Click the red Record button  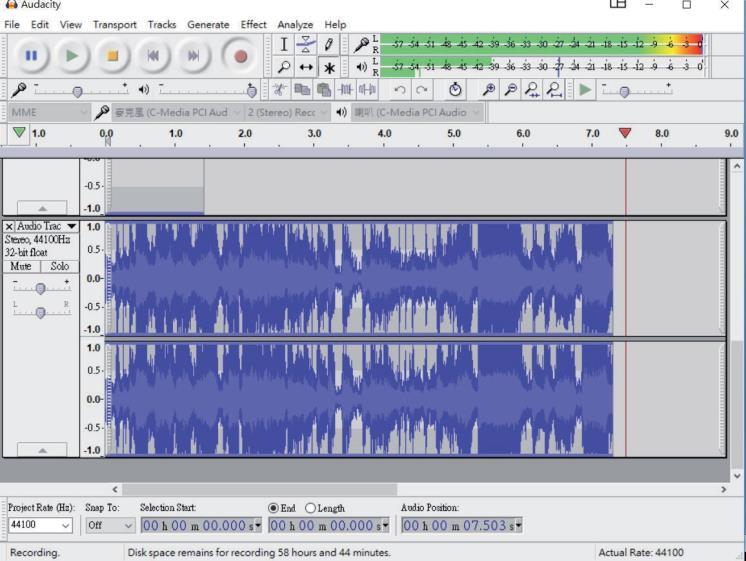240,56
